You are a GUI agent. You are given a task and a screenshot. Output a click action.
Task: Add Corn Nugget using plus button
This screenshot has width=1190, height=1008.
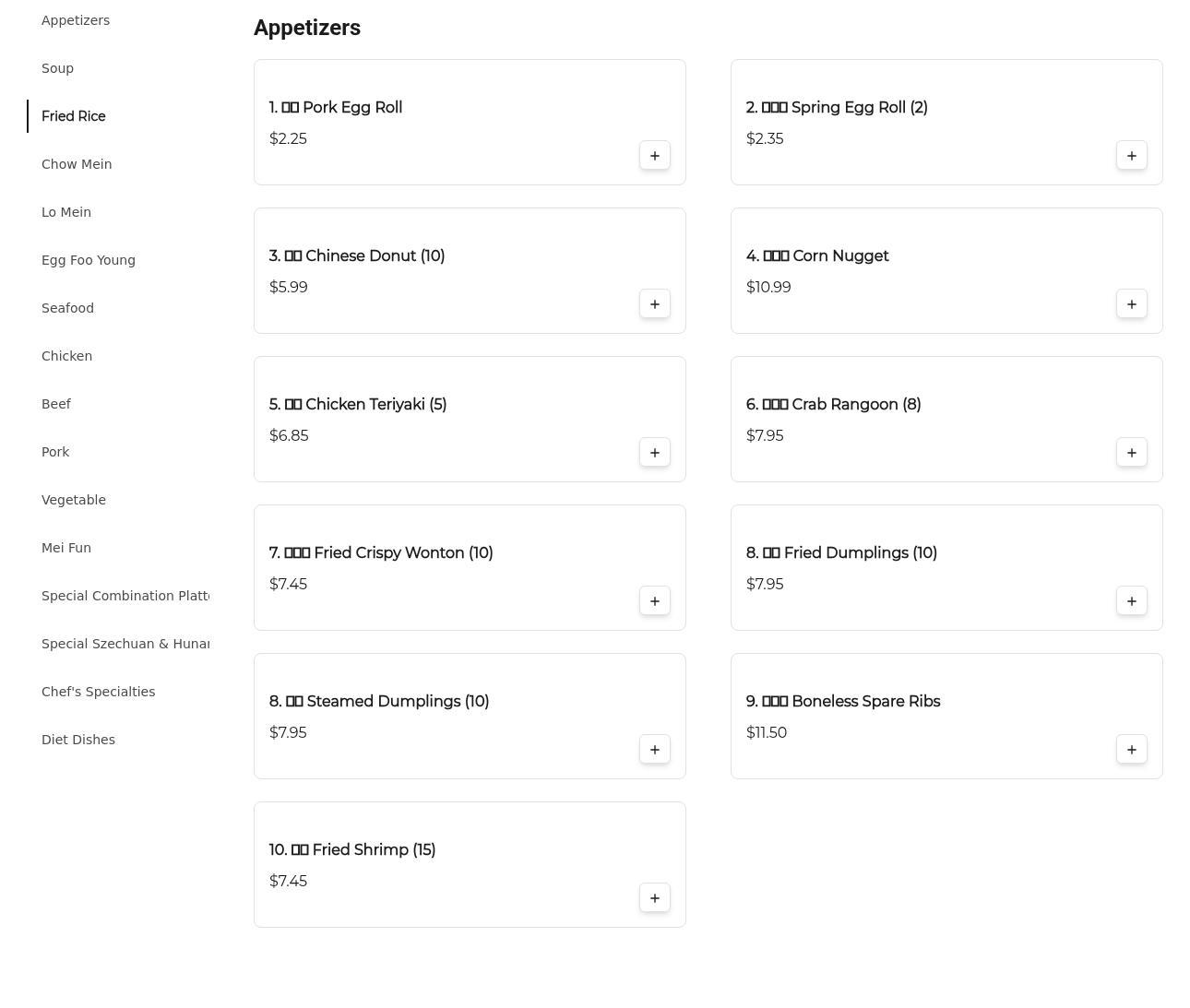tap(1132, 304)
